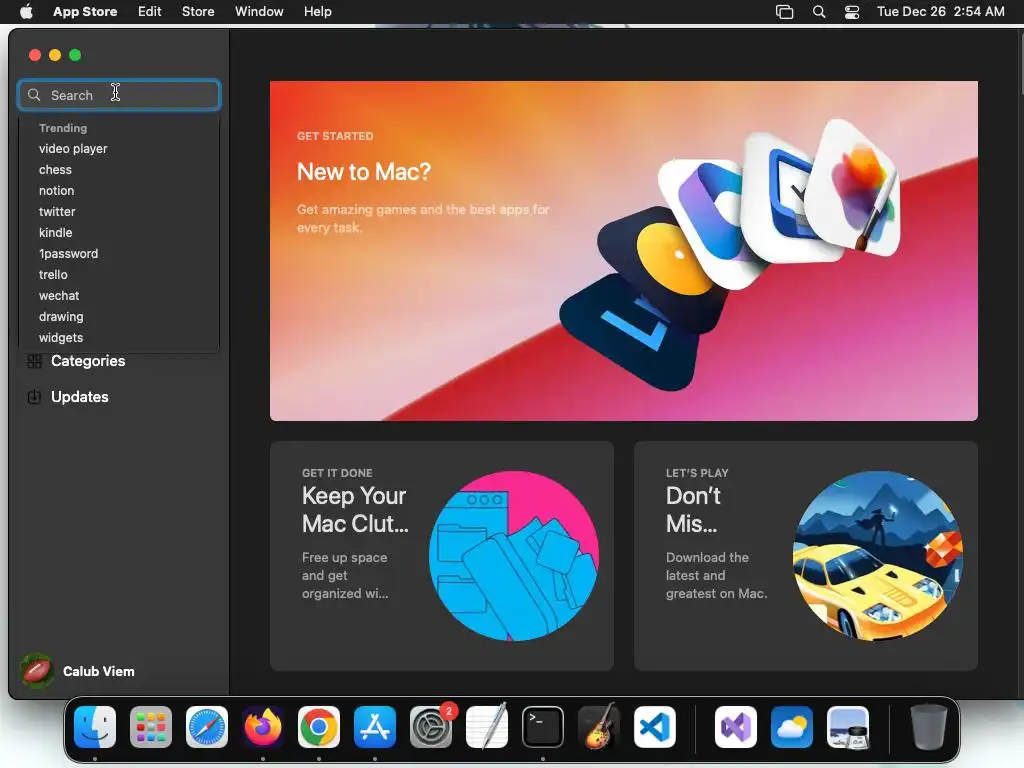The height and width of the screenshot is (768, 1024).
Task: Go to Updates in the sidebar
Action: click(80, 396)
